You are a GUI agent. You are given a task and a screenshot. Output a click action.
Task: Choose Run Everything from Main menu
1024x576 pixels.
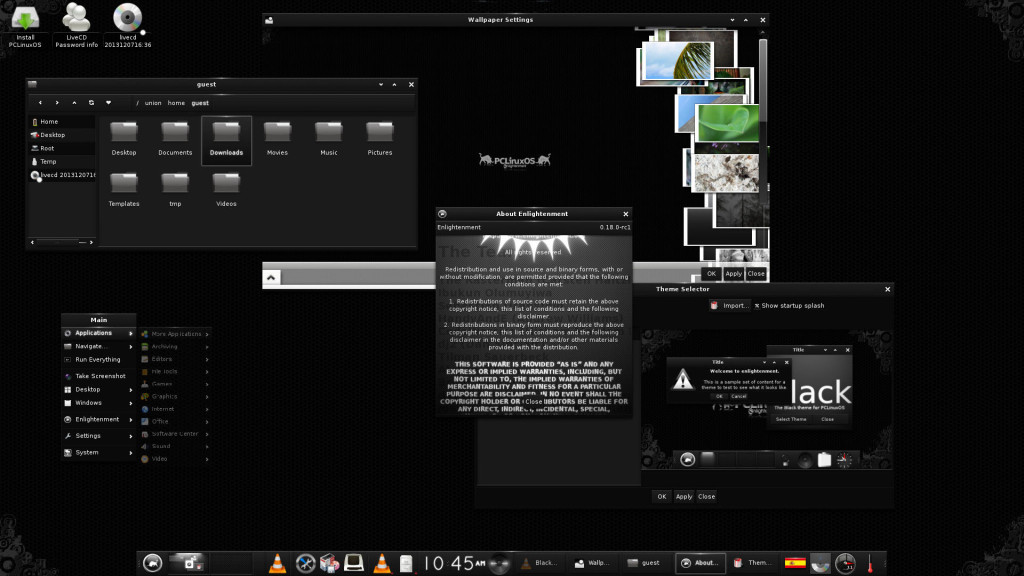99,359
